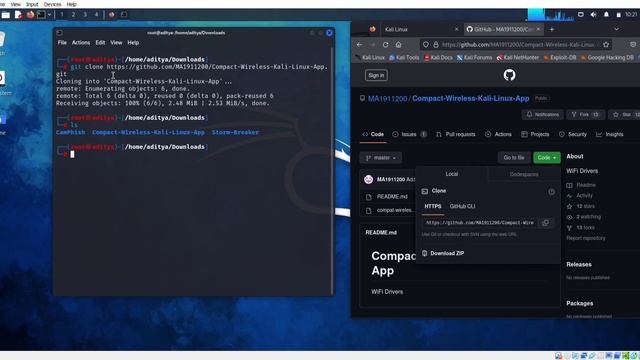Image resolution: width=640 pixels, height=360 pixels.
Task: Fork the repository button
Action: pyautogui.click(x=585, y=115)
